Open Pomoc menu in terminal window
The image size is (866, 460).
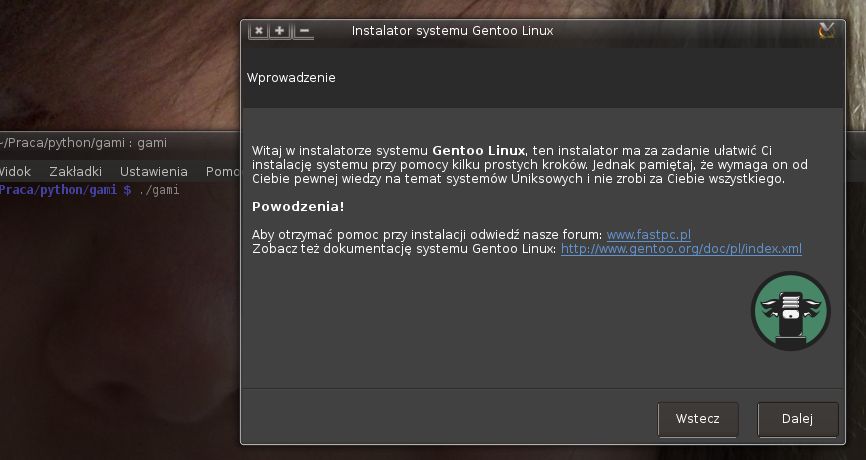pyautogui.click(x=223, y=172)
